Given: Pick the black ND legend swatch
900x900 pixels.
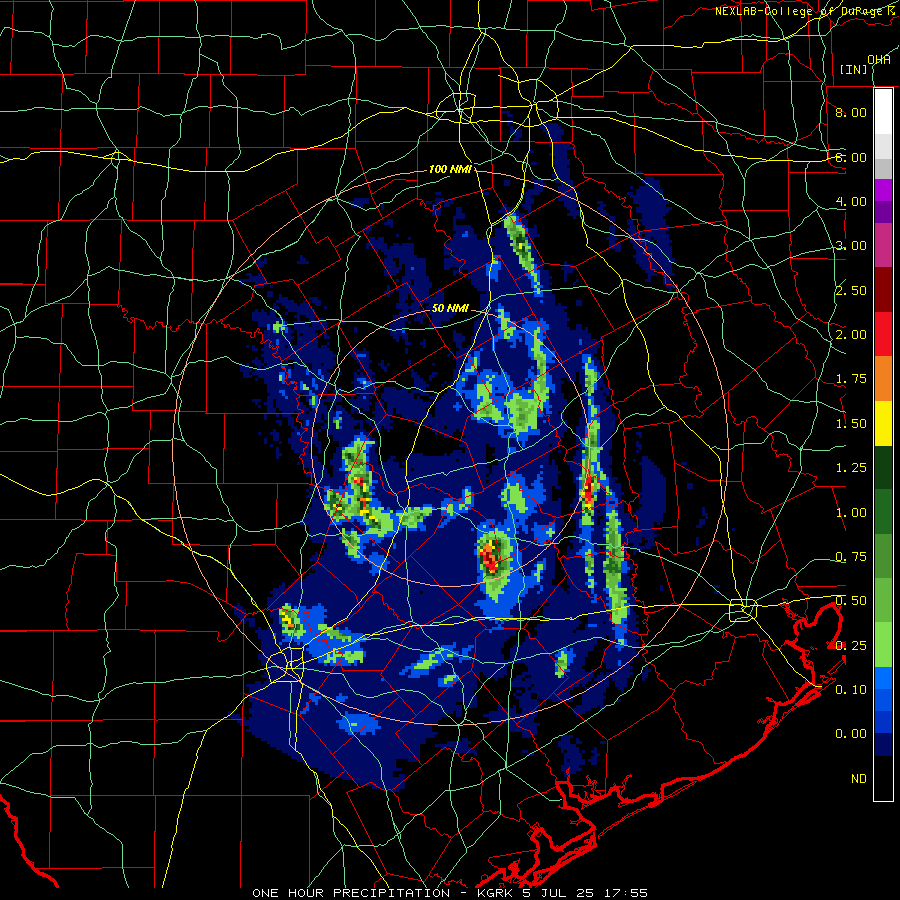Looking at the screenshot, I should tap(883, 778).
